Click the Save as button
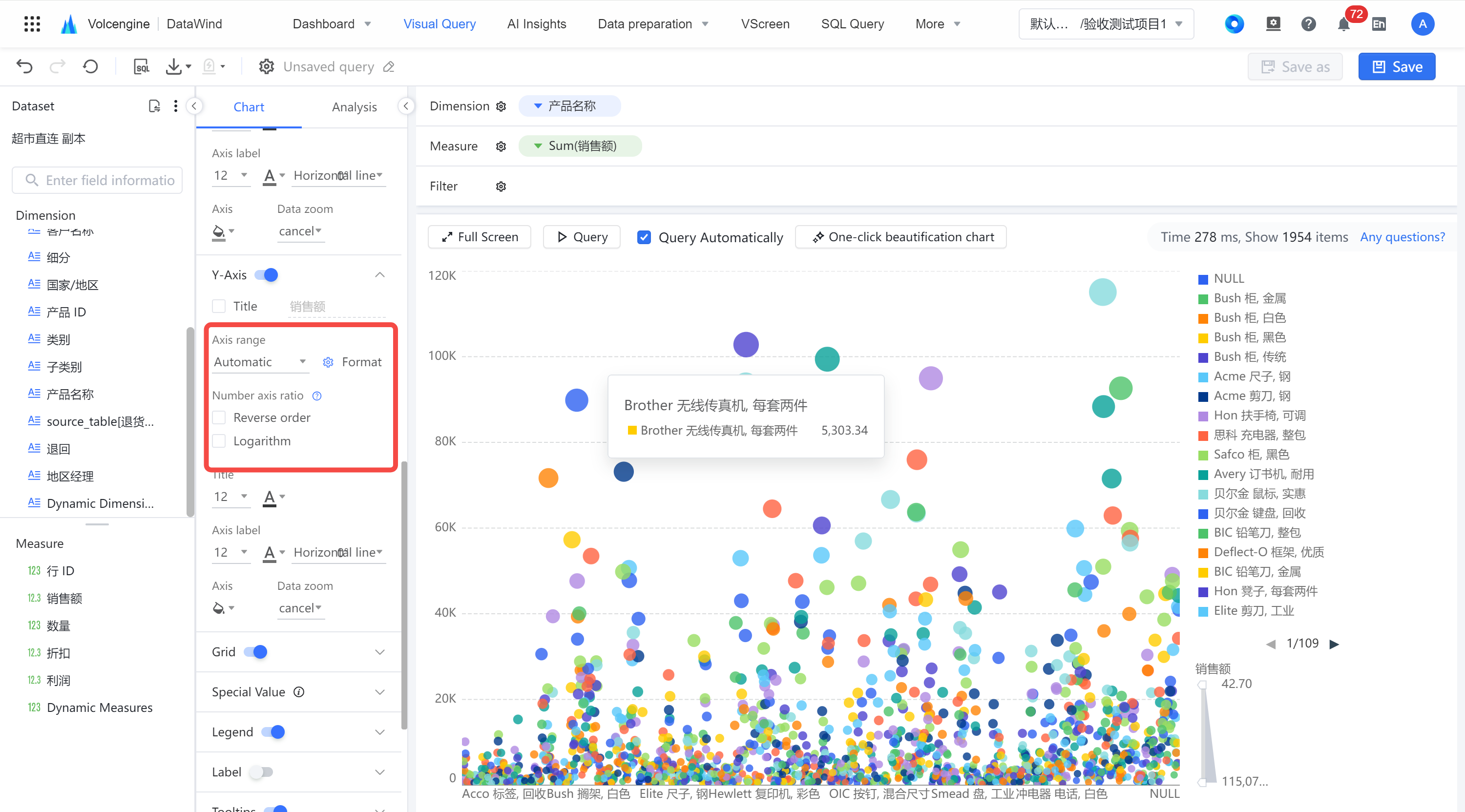The height and width of the screenshot is (812, 1465). [1295, 66]
